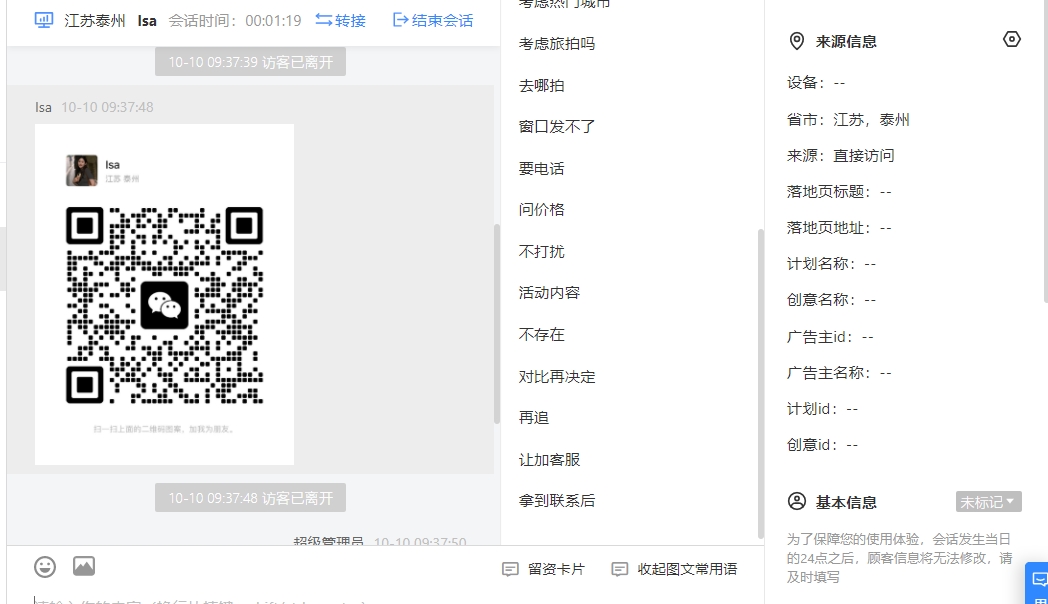Viewport: 1048px width, 604px height.
Task: Click the chat message scrollbar
Action: [x=497, y=323]
